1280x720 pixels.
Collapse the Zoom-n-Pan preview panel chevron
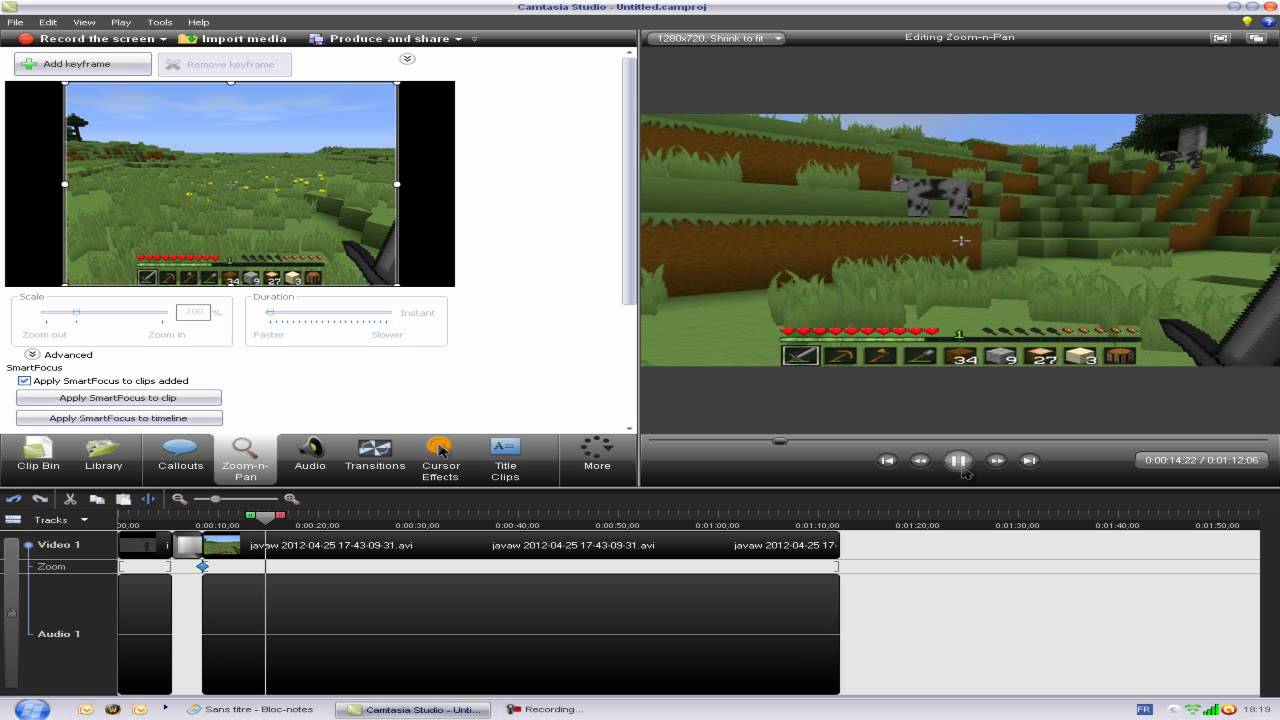point(407,59)
